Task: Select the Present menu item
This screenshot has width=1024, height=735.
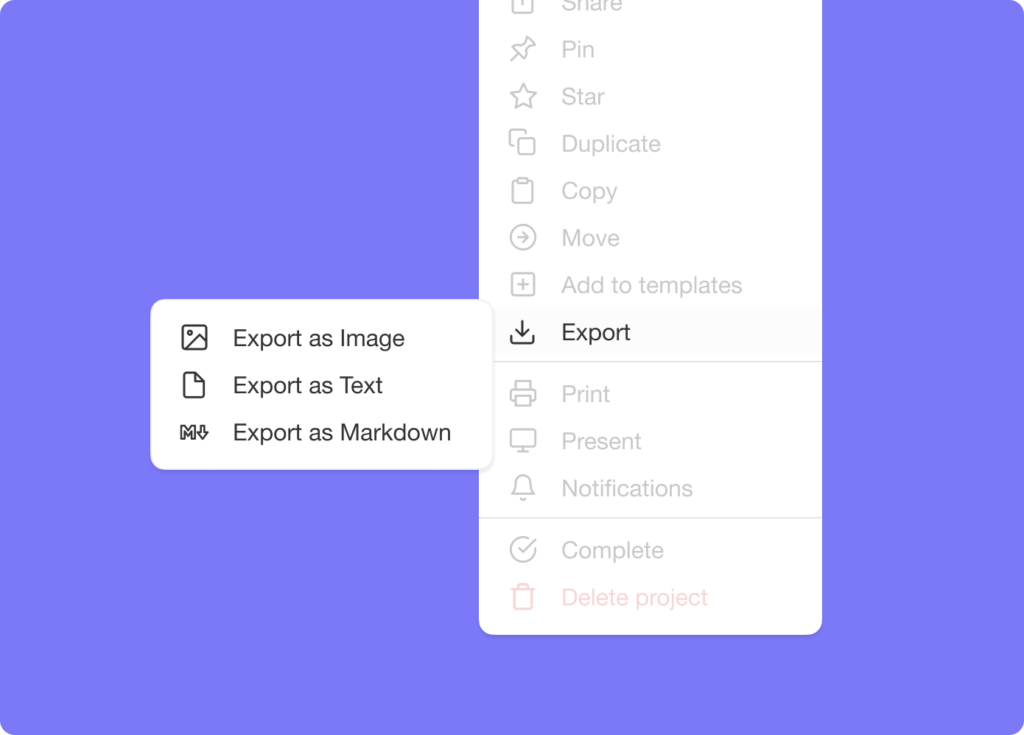Action: pos(601,441)
